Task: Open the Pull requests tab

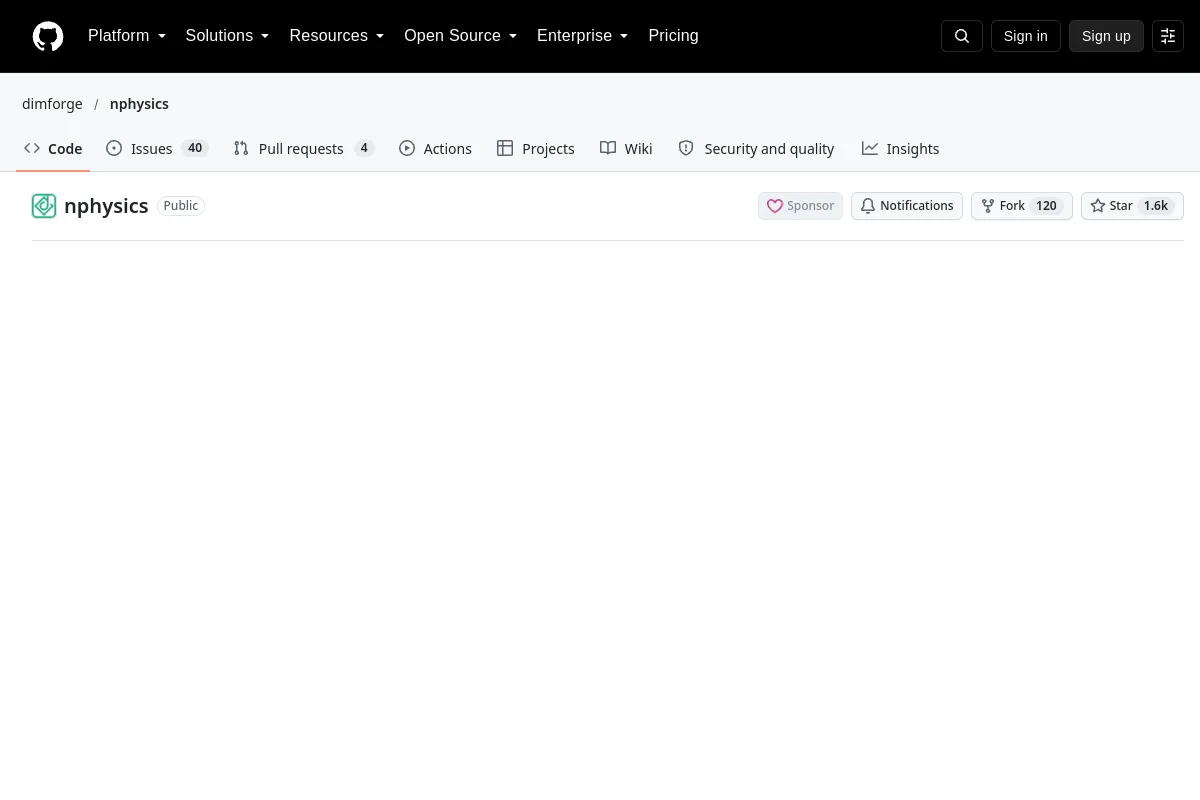Action: [x=304, y=148]
